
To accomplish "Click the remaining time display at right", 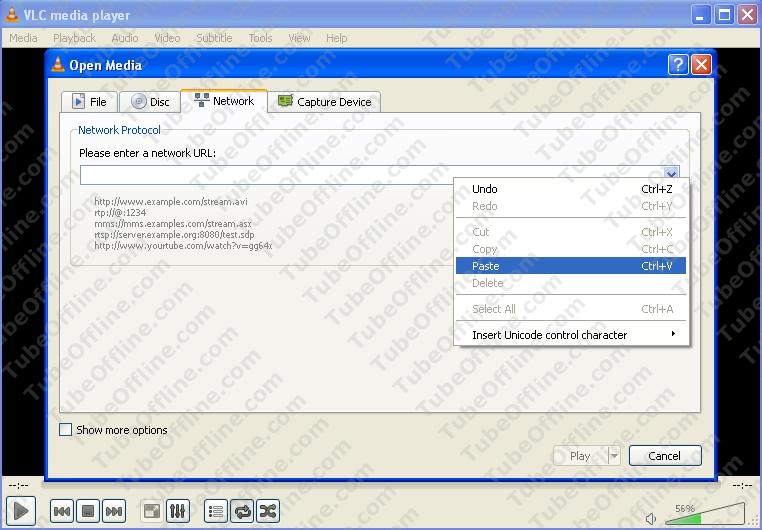I will tap(743, 485).
